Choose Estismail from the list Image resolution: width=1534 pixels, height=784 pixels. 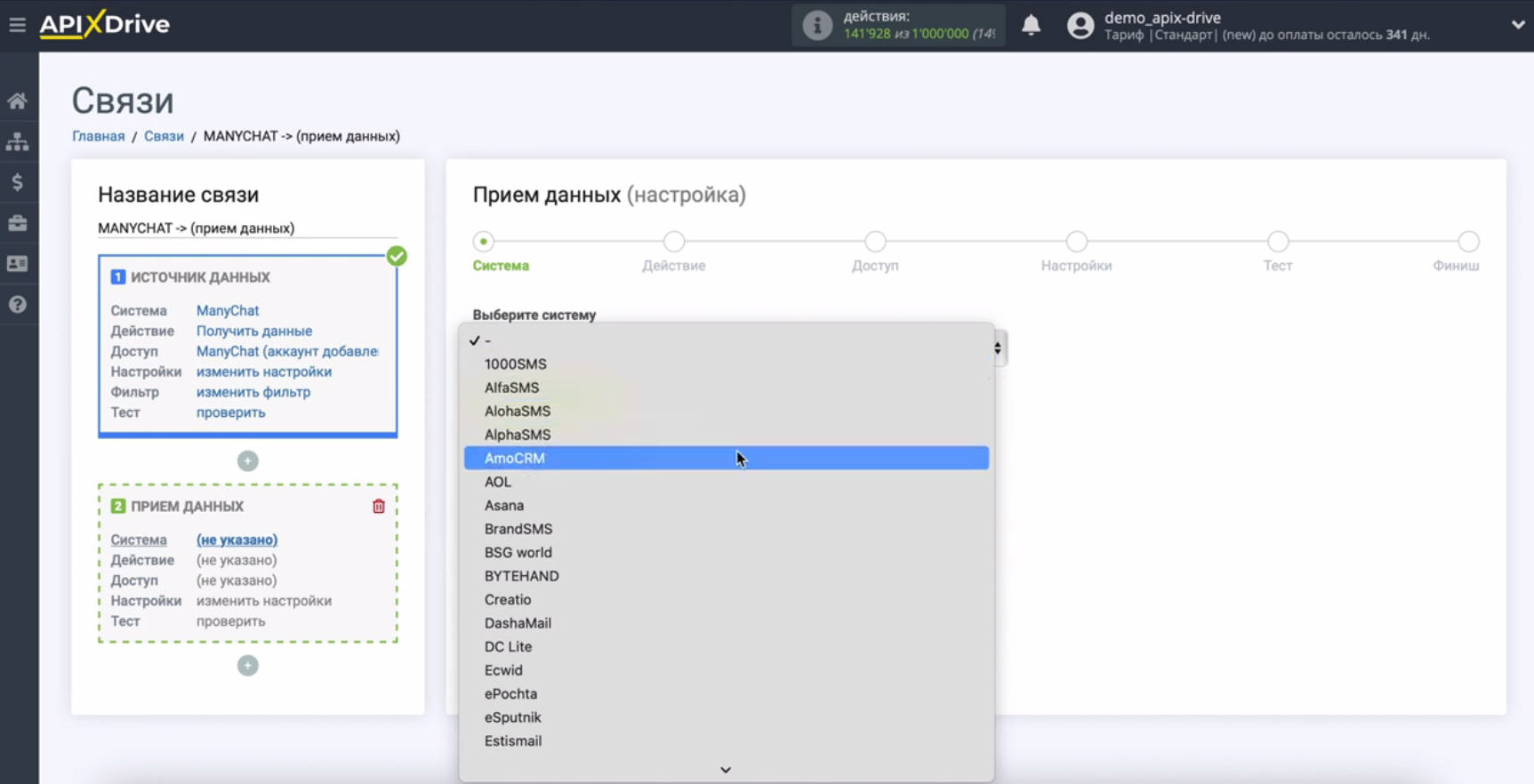(x=727, y=740)
